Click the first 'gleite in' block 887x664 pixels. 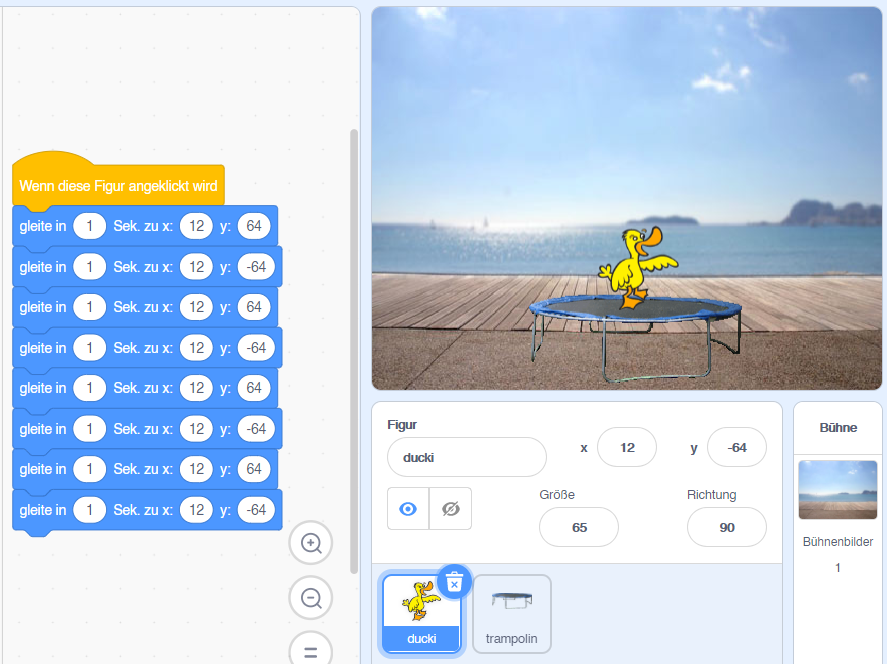coord(42,227)
